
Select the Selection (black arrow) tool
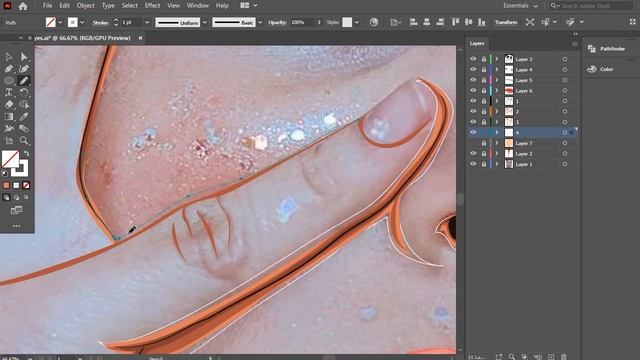coord(9,57)
